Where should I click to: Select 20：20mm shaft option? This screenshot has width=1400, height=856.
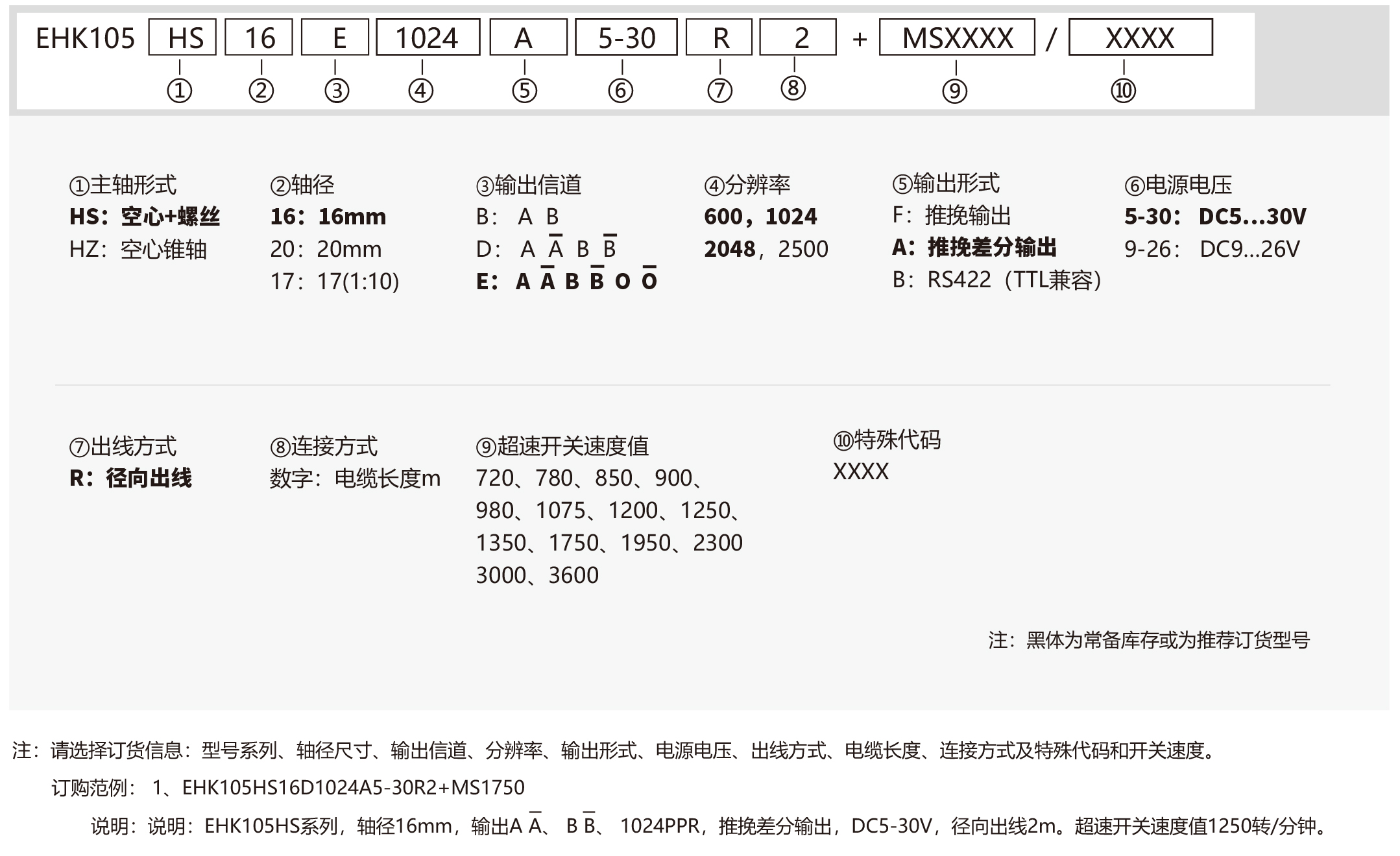[326, 249]
